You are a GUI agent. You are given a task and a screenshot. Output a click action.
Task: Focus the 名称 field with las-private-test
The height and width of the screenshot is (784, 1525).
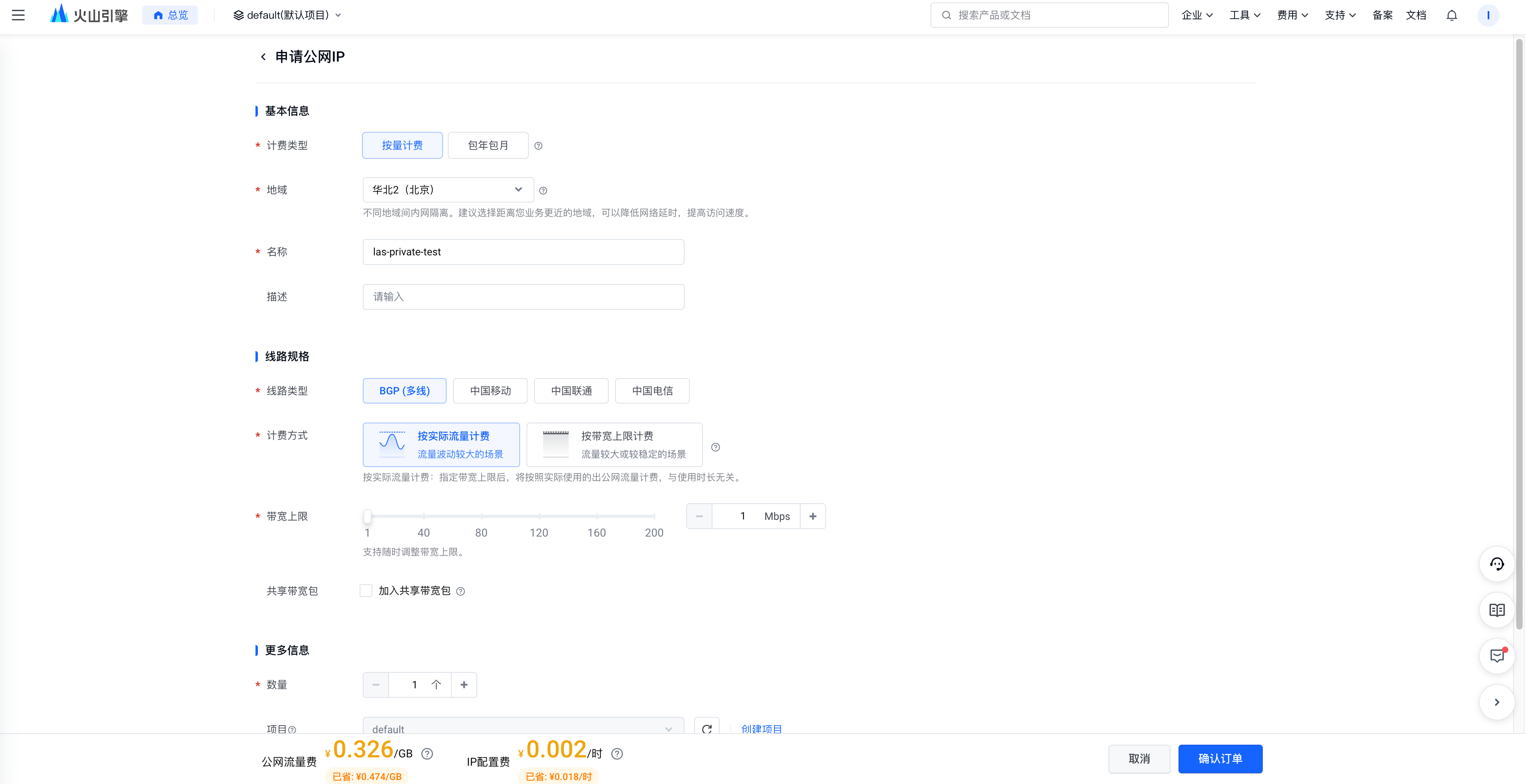pos(523,252)
